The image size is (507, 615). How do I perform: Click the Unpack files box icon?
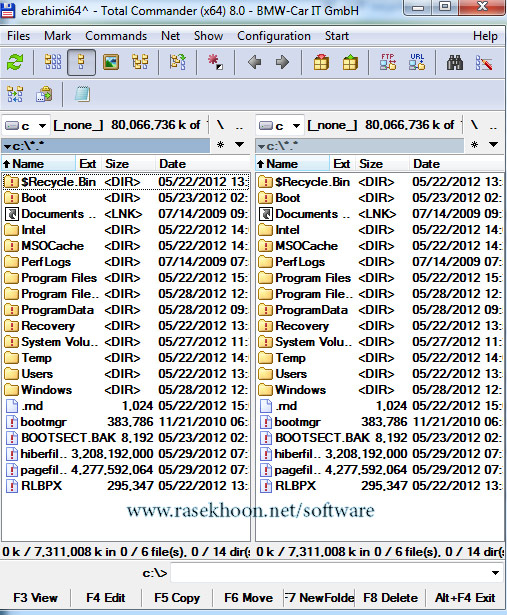coord(350,62)
